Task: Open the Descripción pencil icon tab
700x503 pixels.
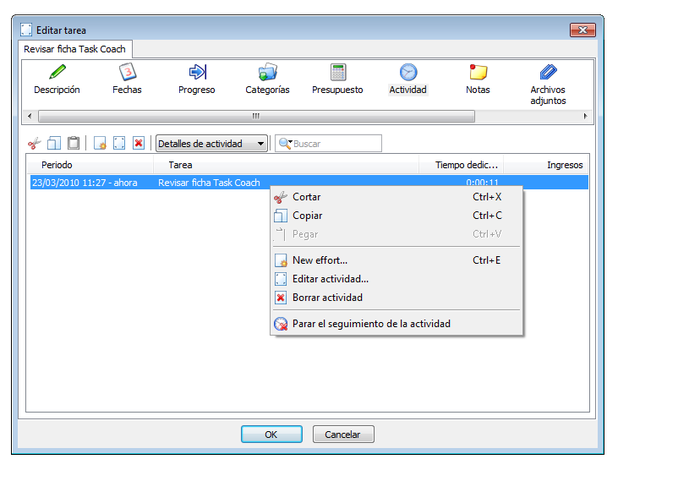Action: point(57,79)
